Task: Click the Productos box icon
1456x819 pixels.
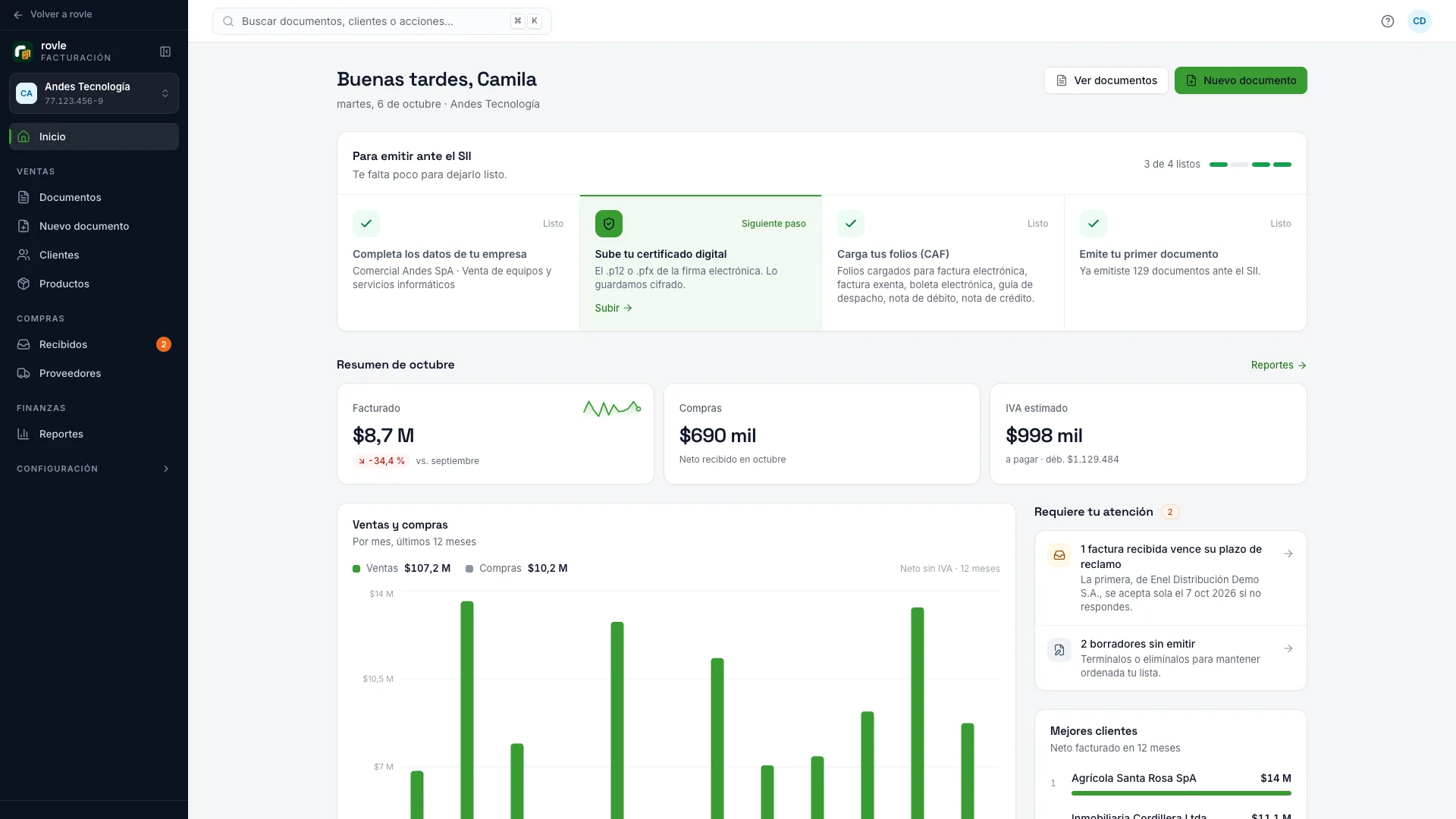Action: (24, 284)
